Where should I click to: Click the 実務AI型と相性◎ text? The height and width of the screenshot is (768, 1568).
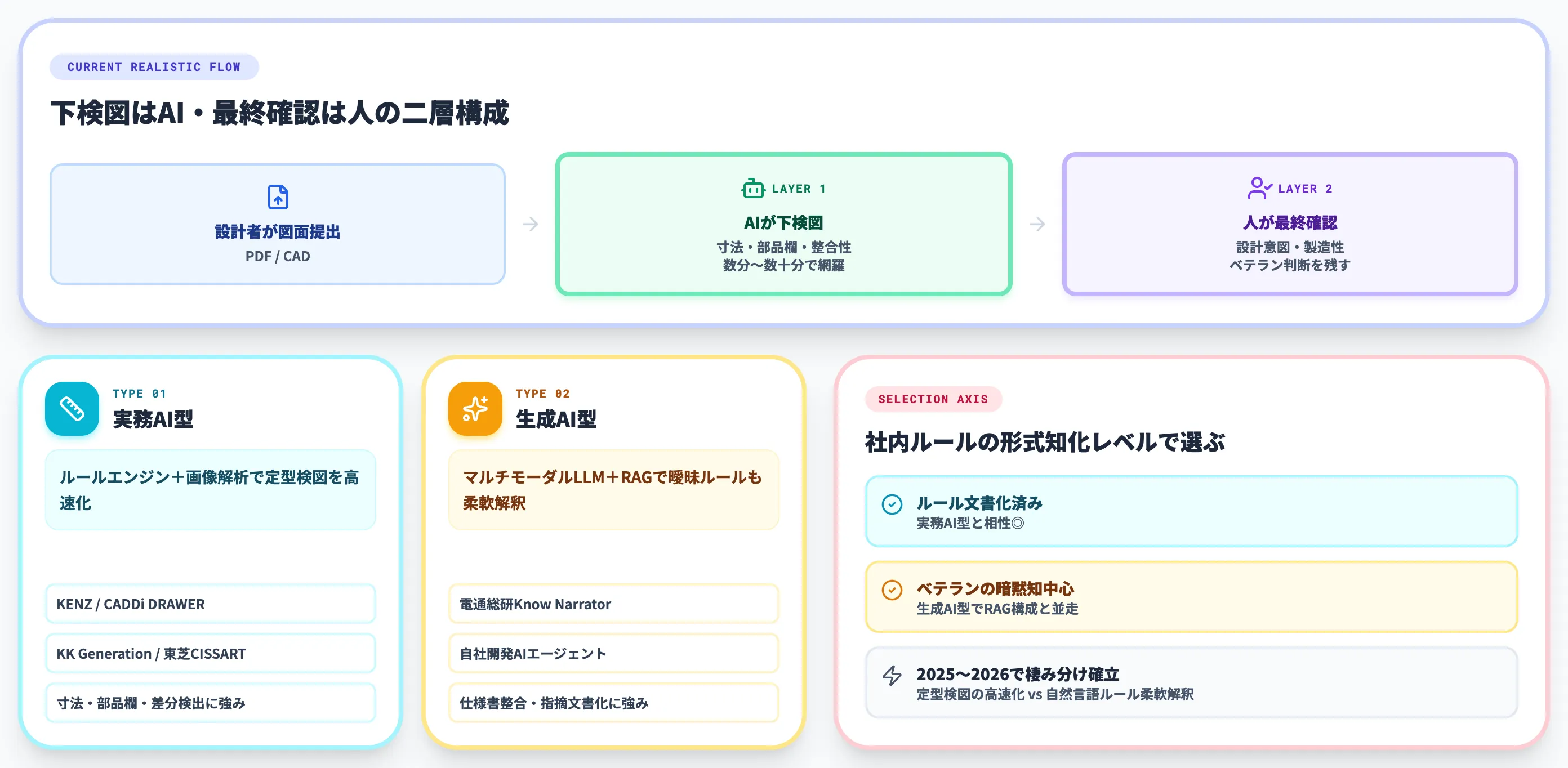coord(970,524)
